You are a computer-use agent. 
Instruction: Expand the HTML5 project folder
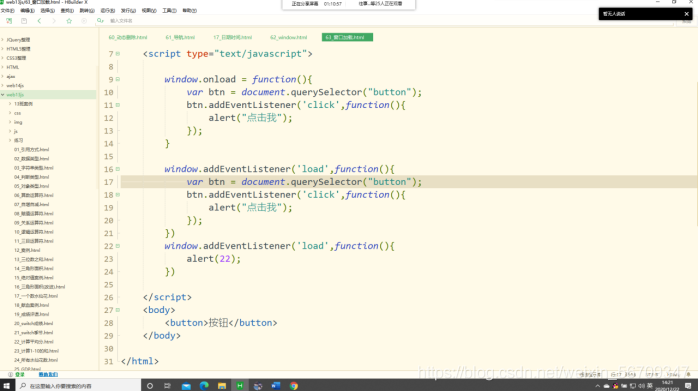(x=3, y=49)
